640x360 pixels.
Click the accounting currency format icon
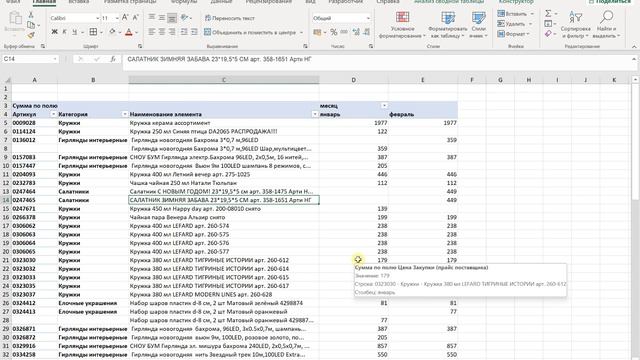(317, 32)
